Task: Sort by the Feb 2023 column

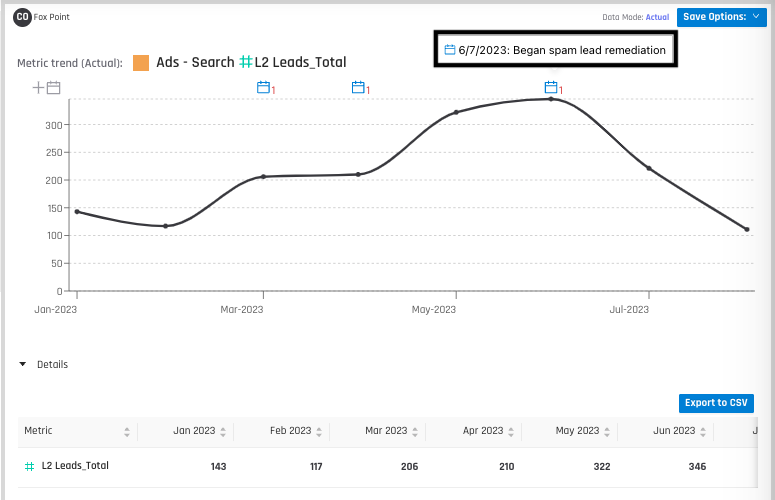Action: point(319,432)
